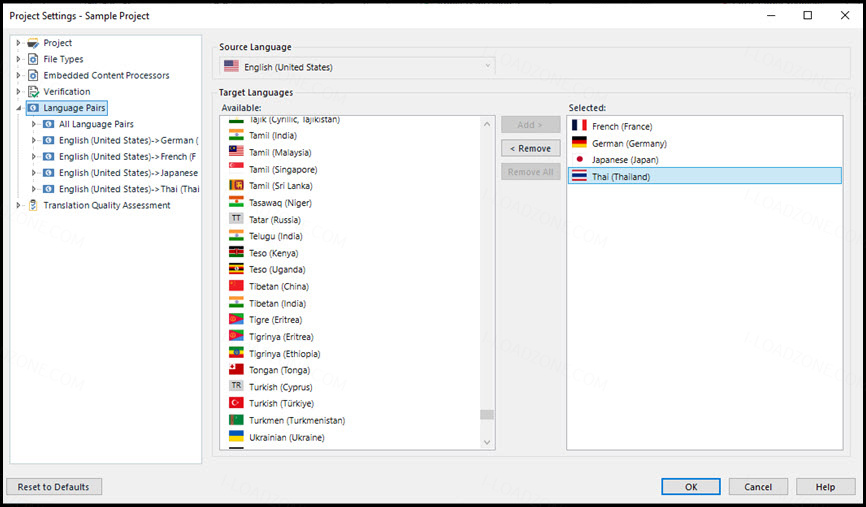Expand the Project tree node

tap(18, 43)
